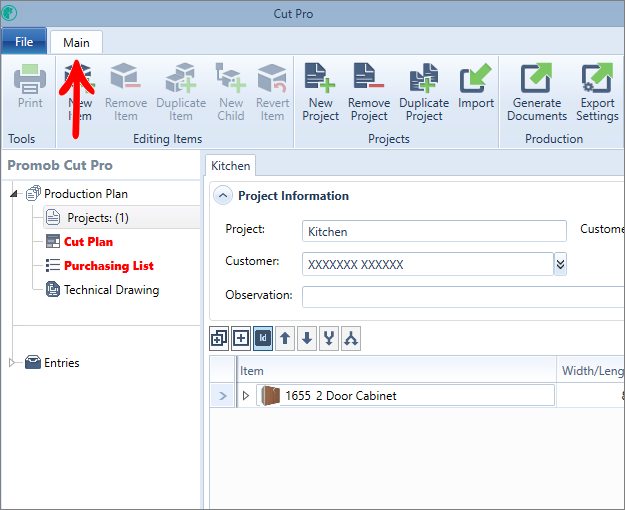Click the move item down arrow

pyautogui.click(x=307, y=339)
